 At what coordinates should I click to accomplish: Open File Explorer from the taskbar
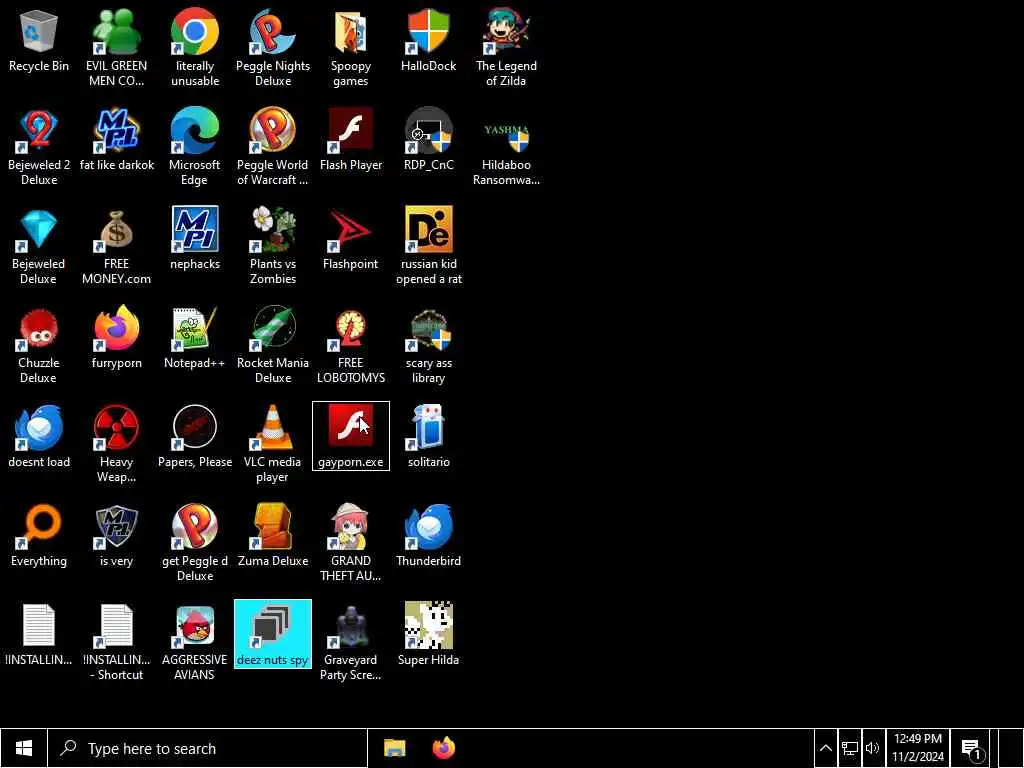coord(394,748)
